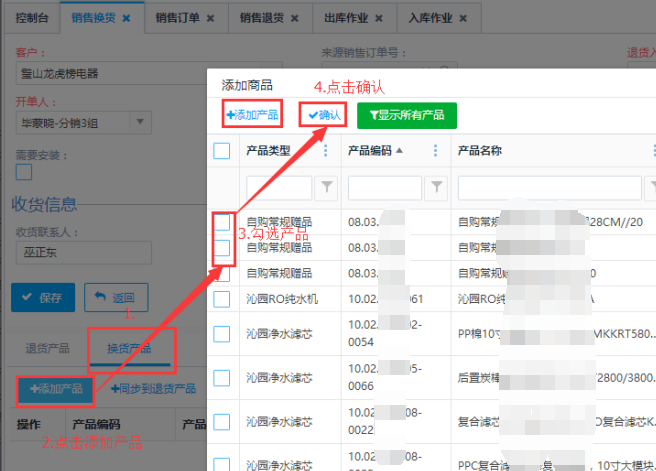Open 产品编码 column options menu (three dots)
The image size is (656, 471).
tap(435, 151)
